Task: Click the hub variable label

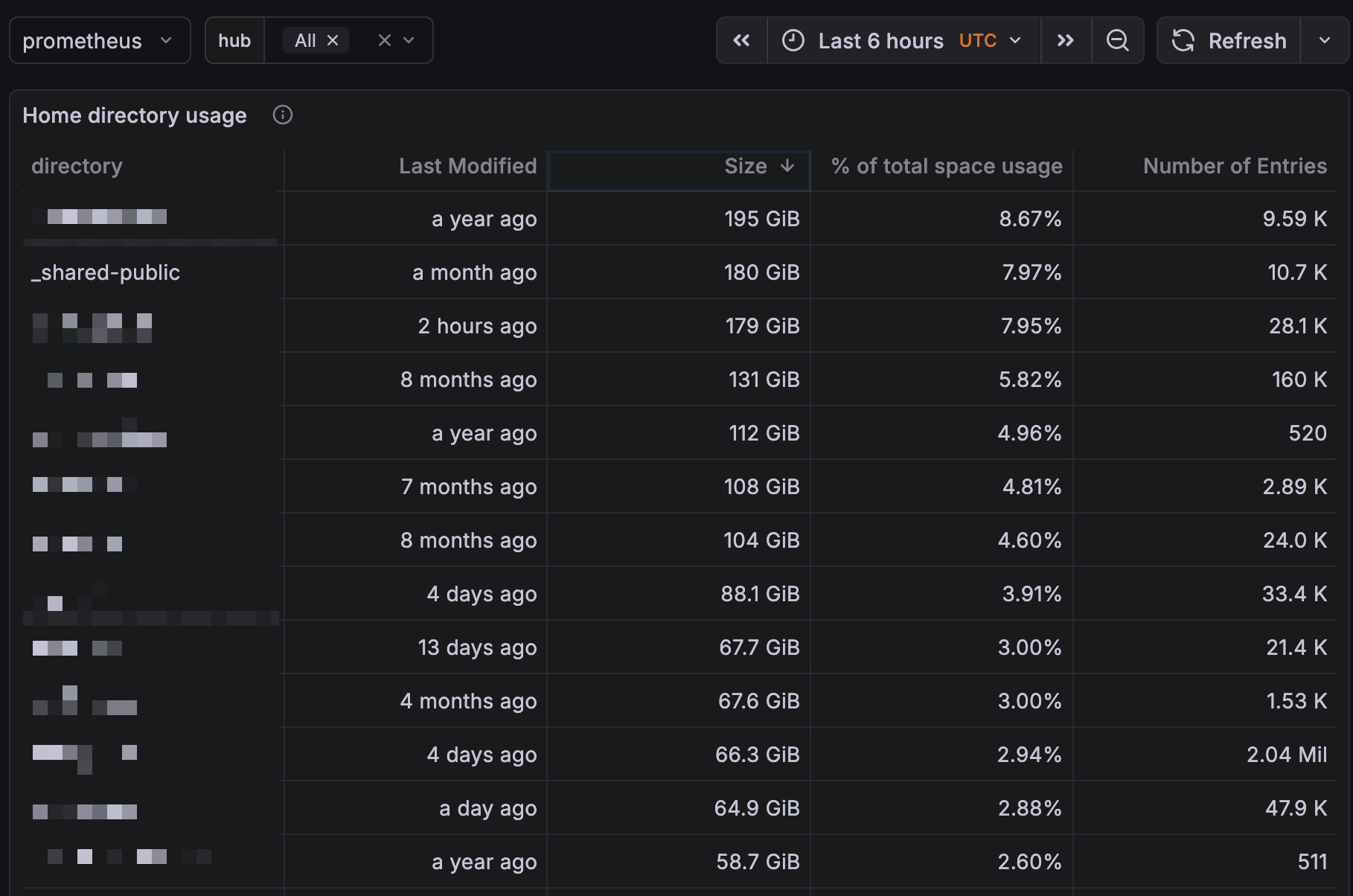Action: click(234, 40)
